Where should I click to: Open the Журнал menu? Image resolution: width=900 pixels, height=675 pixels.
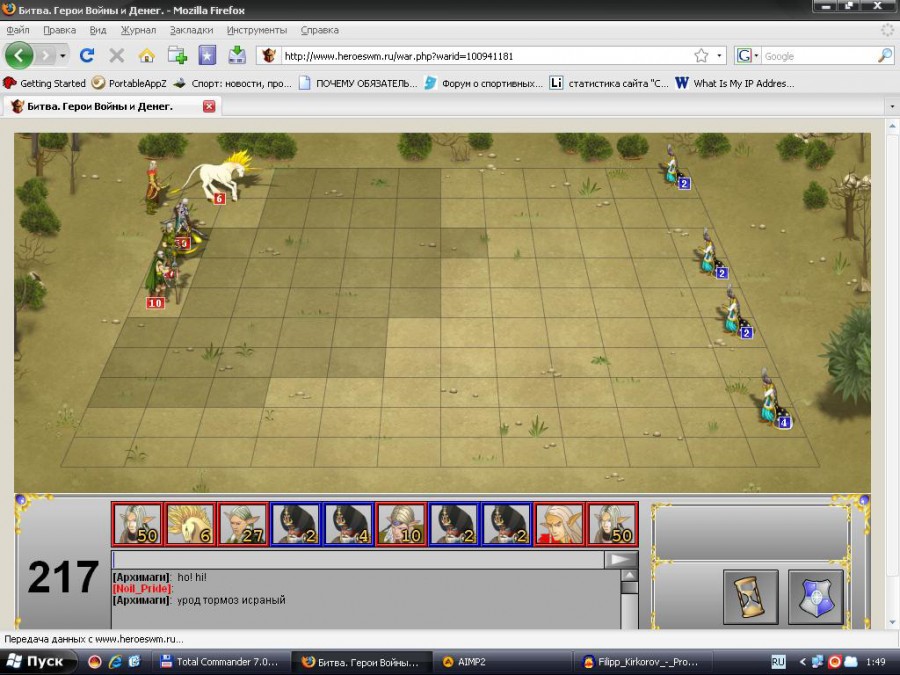tap(138, 30)
